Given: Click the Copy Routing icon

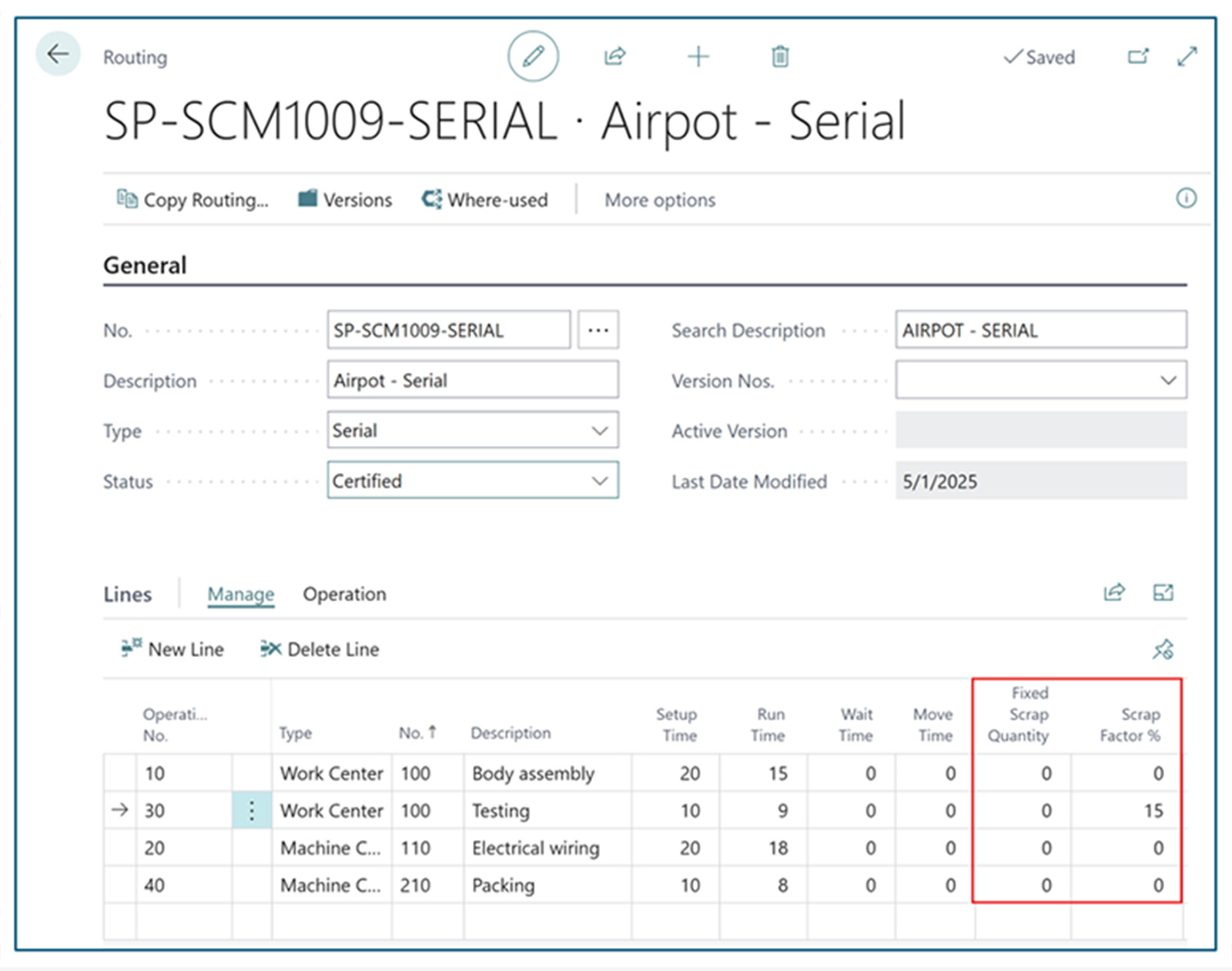Looking at the screenshot, I should click(127, 199).
